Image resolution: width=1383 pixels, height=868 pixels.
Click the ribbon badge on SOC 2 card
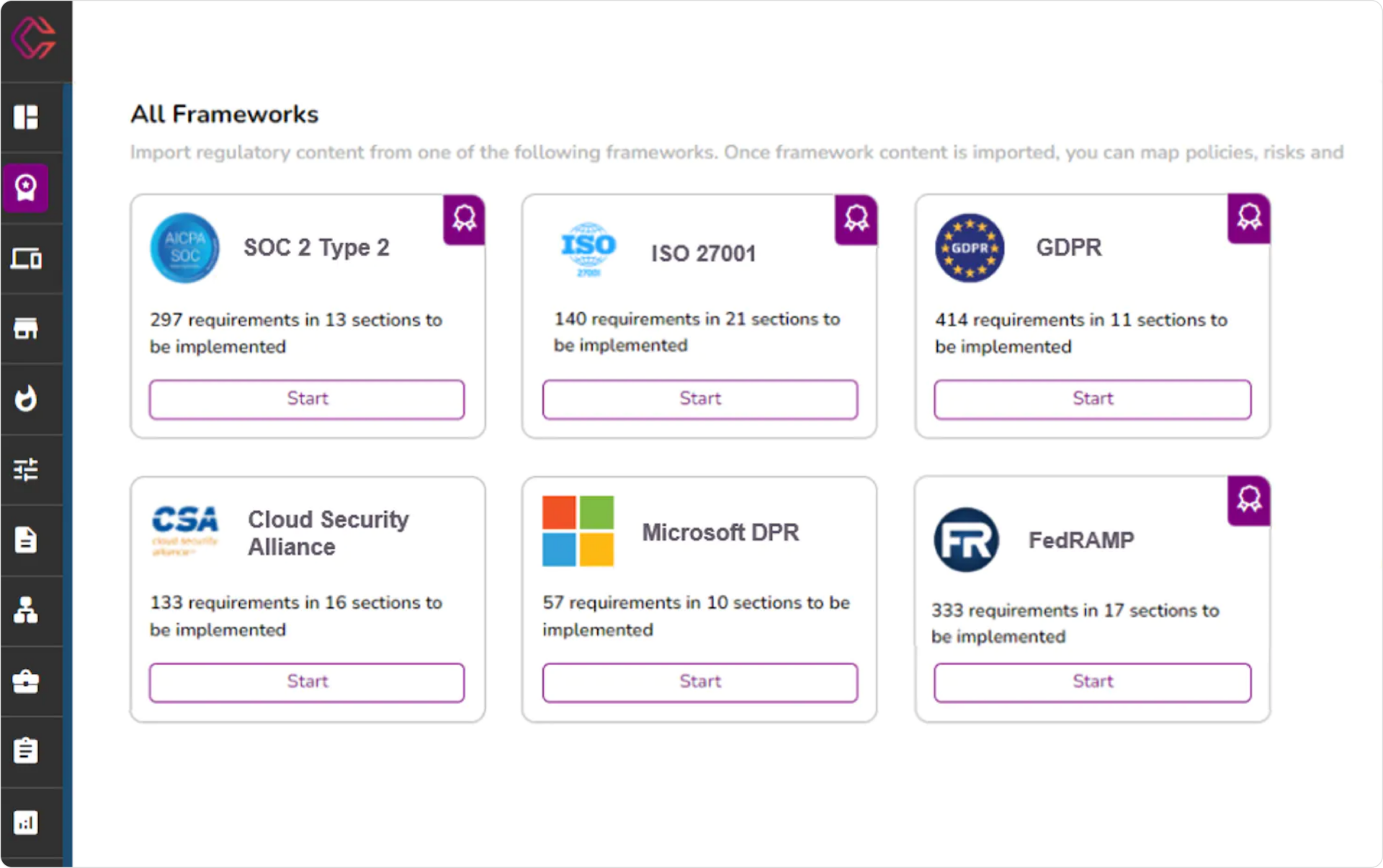coord(464,219)
